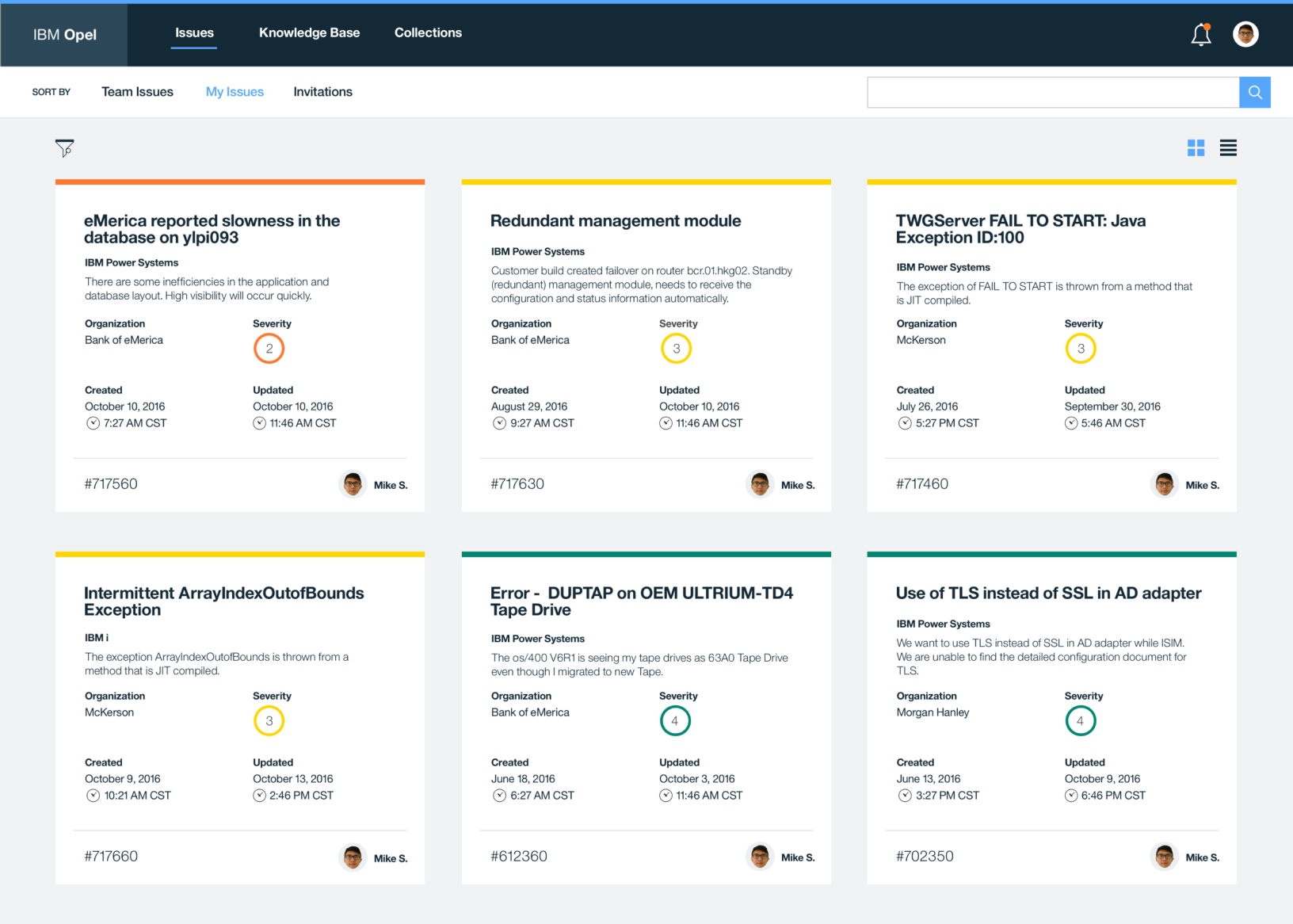Switch to grid card view

click(1196, 148)
